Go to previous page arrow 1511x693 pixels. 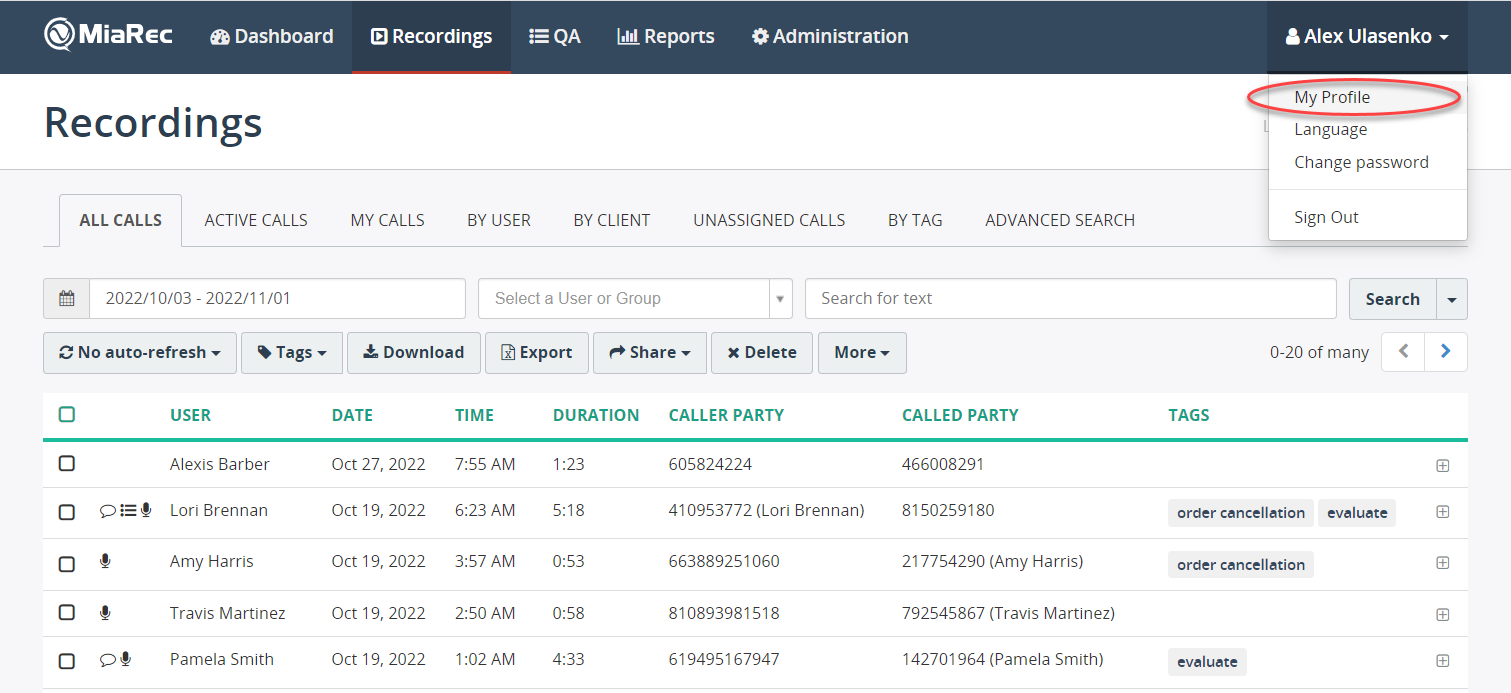click(1403, 352)
